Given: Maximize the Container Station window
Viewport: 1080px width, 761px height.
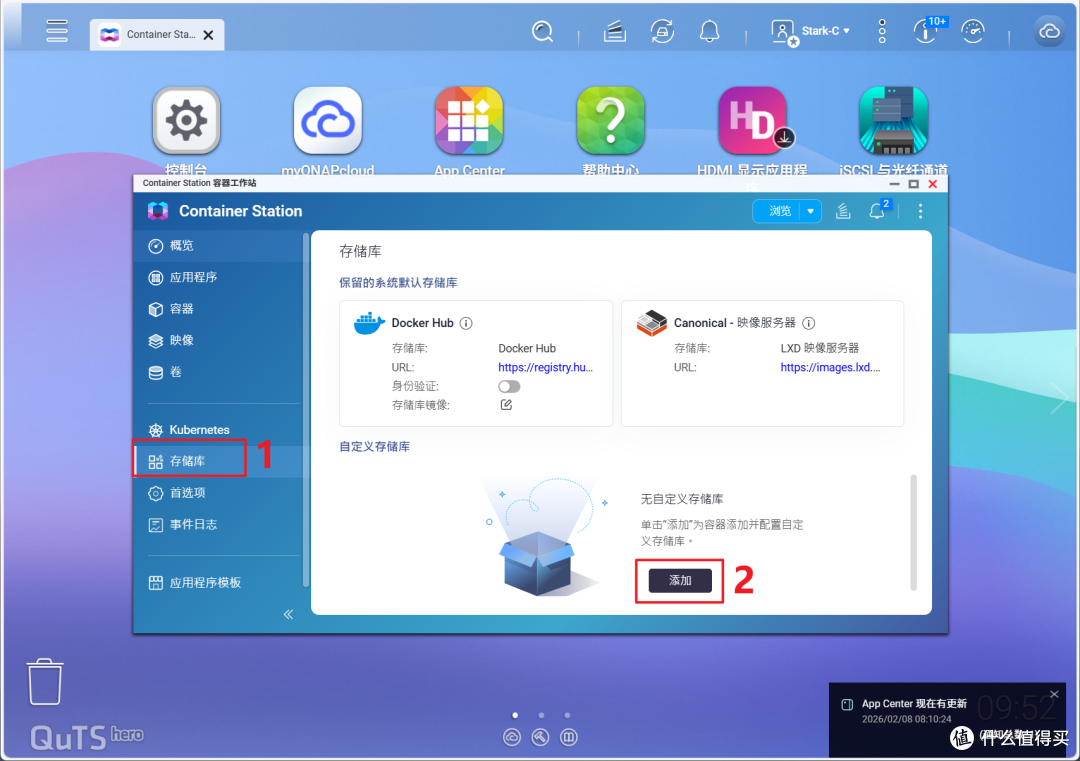Looking at the screenshot, I should click(913, 184).
